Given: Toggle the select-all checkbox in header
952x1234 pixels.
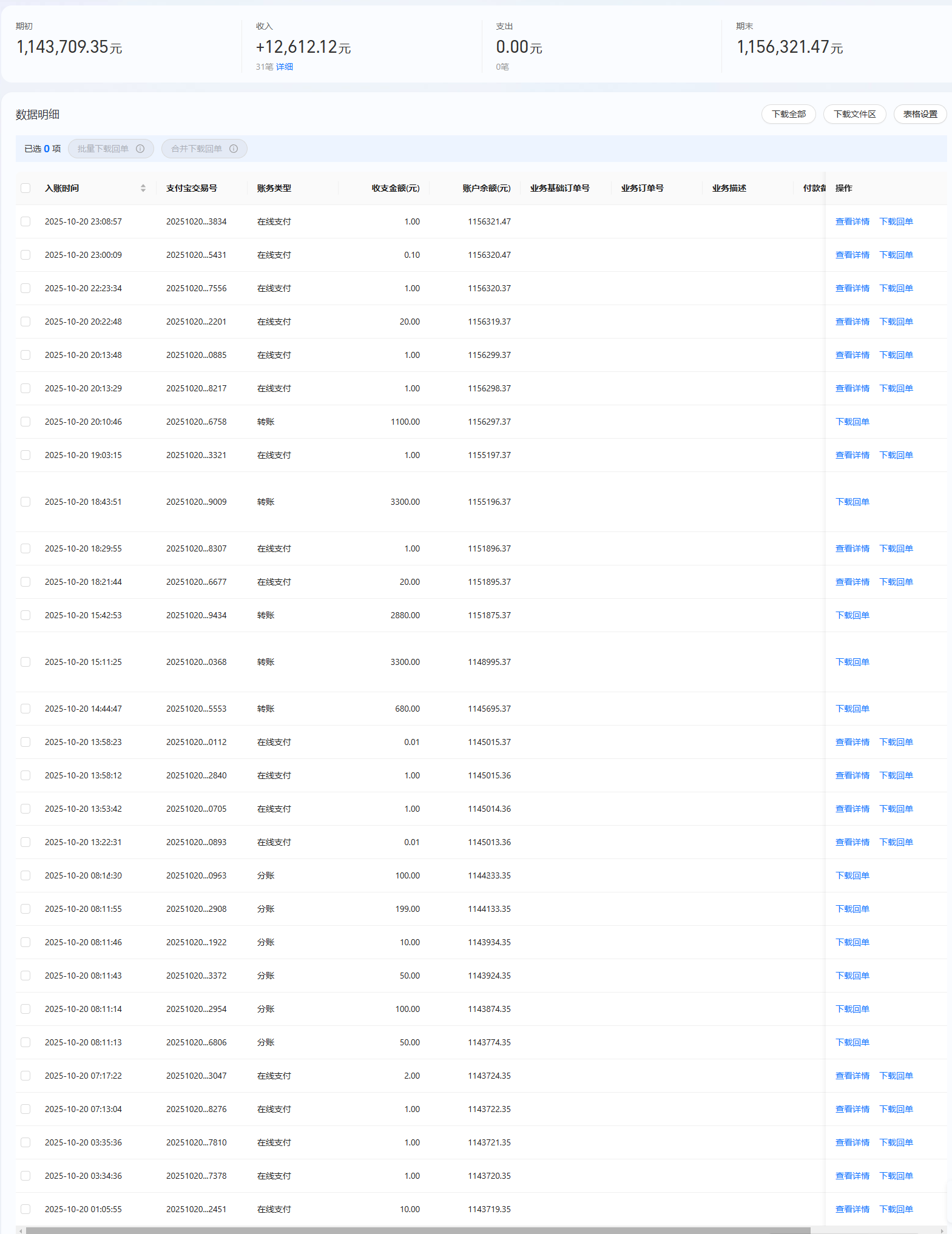Looking at the screenshot, I should coord(25,188).
